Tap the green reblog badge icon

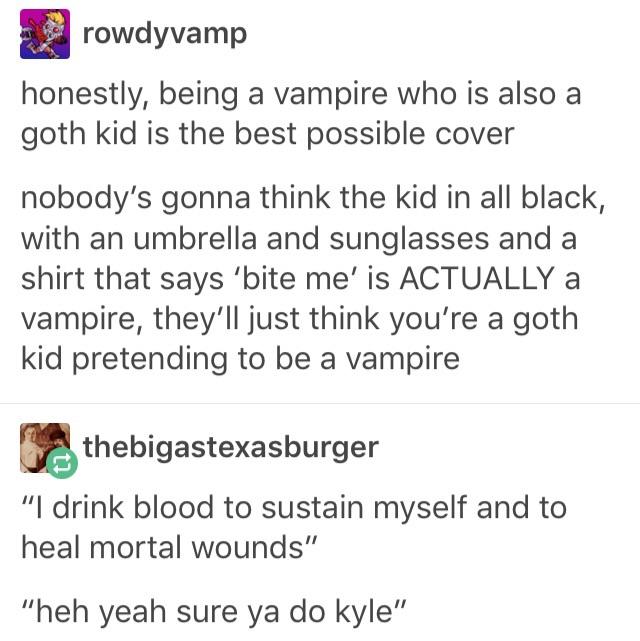[62, 463]
